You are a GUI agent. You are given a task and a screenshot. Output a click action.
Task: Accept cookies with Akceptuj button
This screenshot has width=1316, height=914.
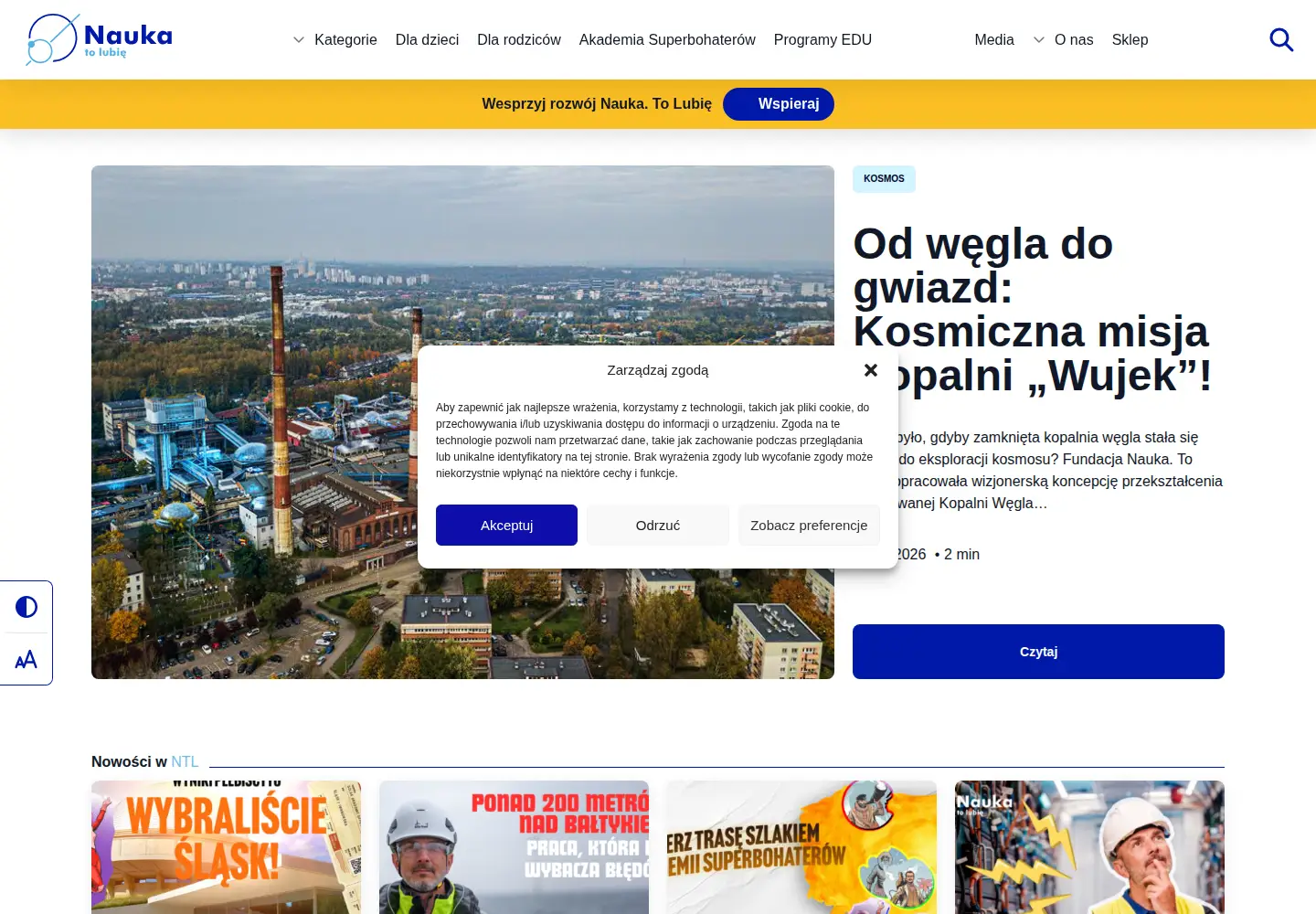click(506, 525)
